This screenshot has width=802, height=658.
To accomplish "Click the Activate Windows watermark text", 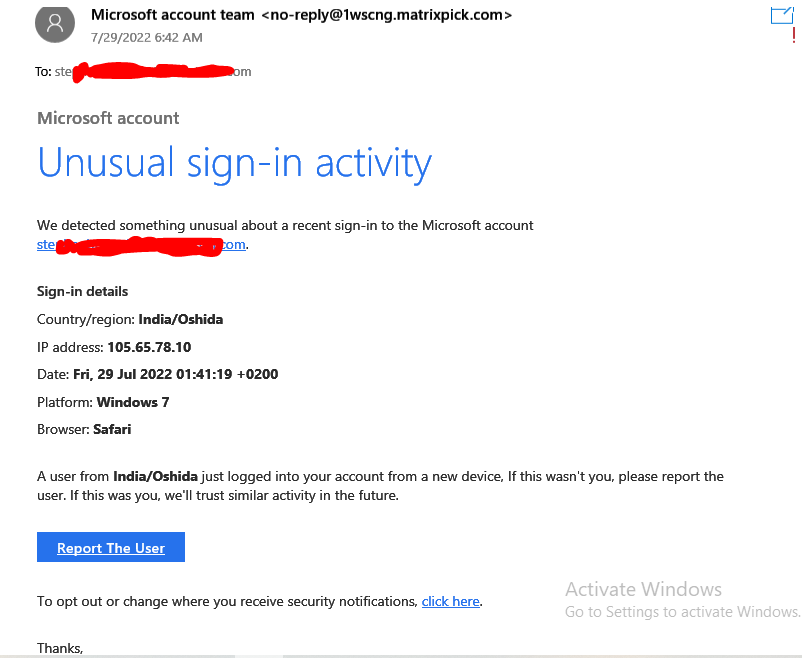I will 643,589.
